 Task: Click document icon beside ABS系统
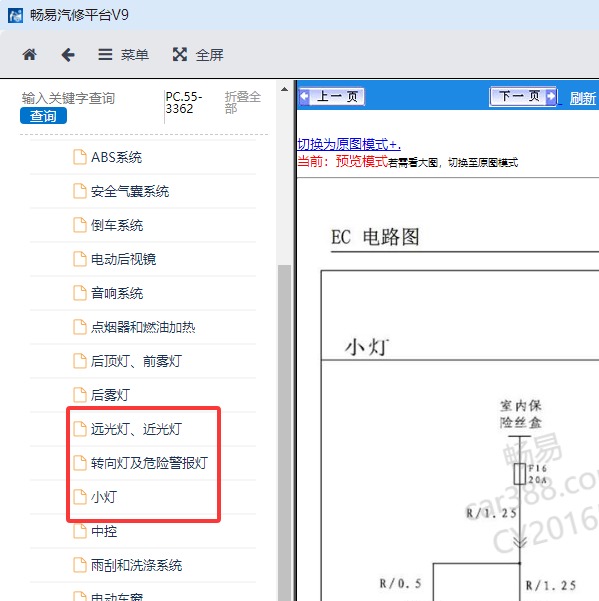[80, 157]
